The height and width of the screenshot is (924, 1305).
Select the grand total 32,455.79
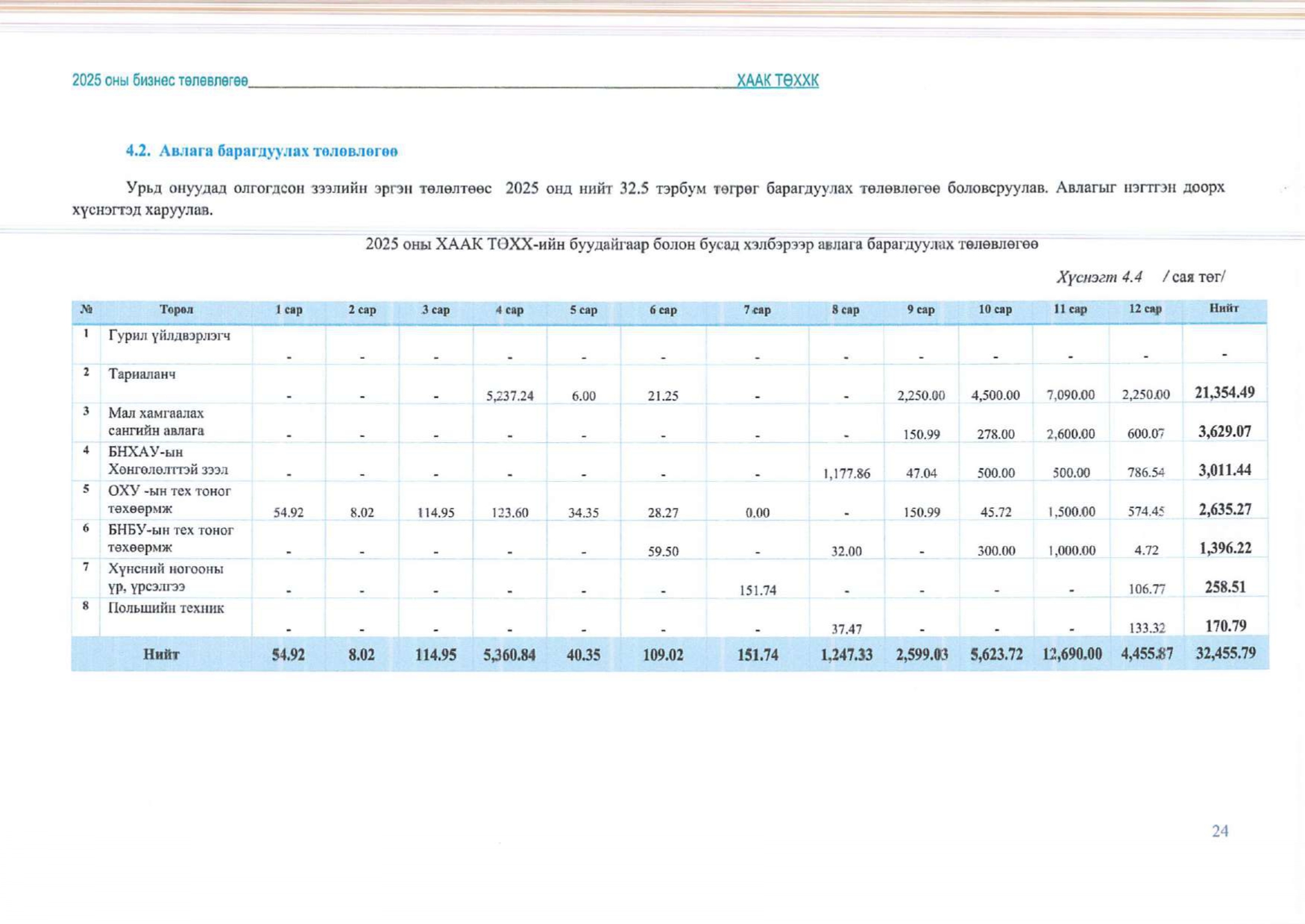click(x=1225, y=653)
